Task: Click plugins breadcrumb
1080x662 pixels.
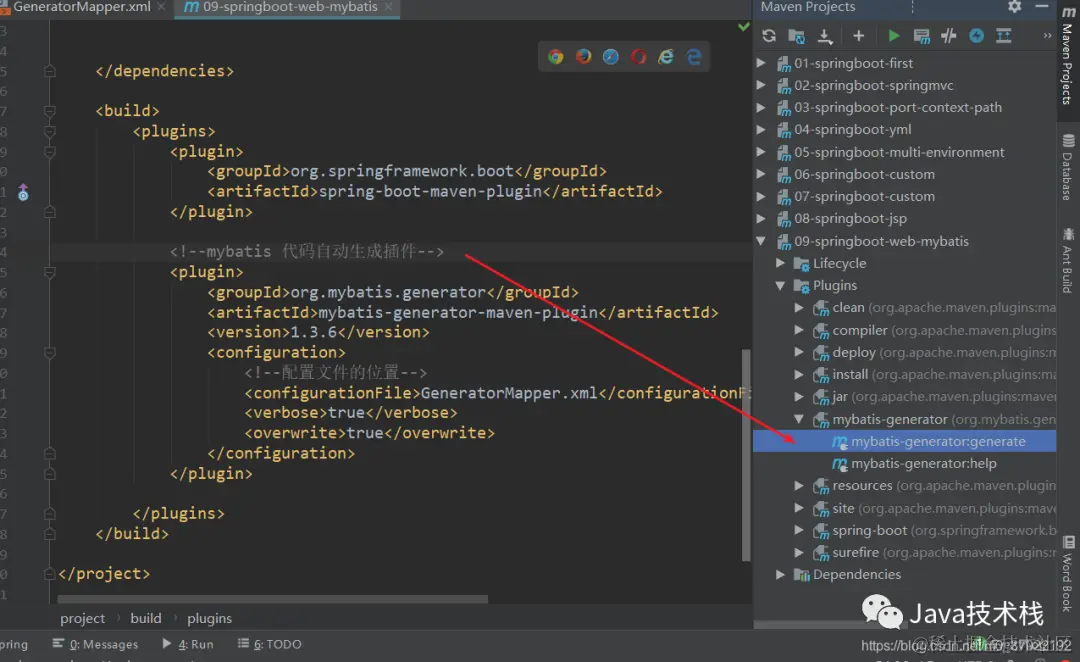Action: pos(209,619)
